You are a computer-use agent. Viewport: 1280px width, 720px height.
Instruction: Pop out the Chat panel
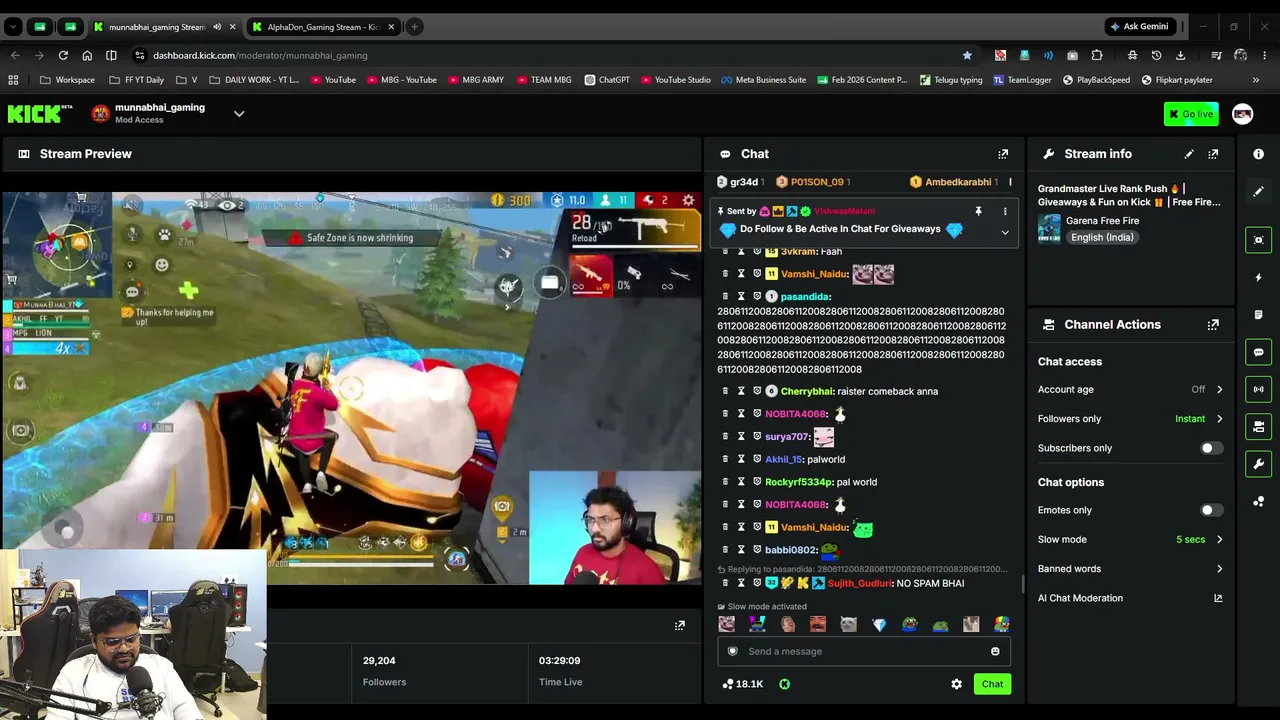(1003, 154)
